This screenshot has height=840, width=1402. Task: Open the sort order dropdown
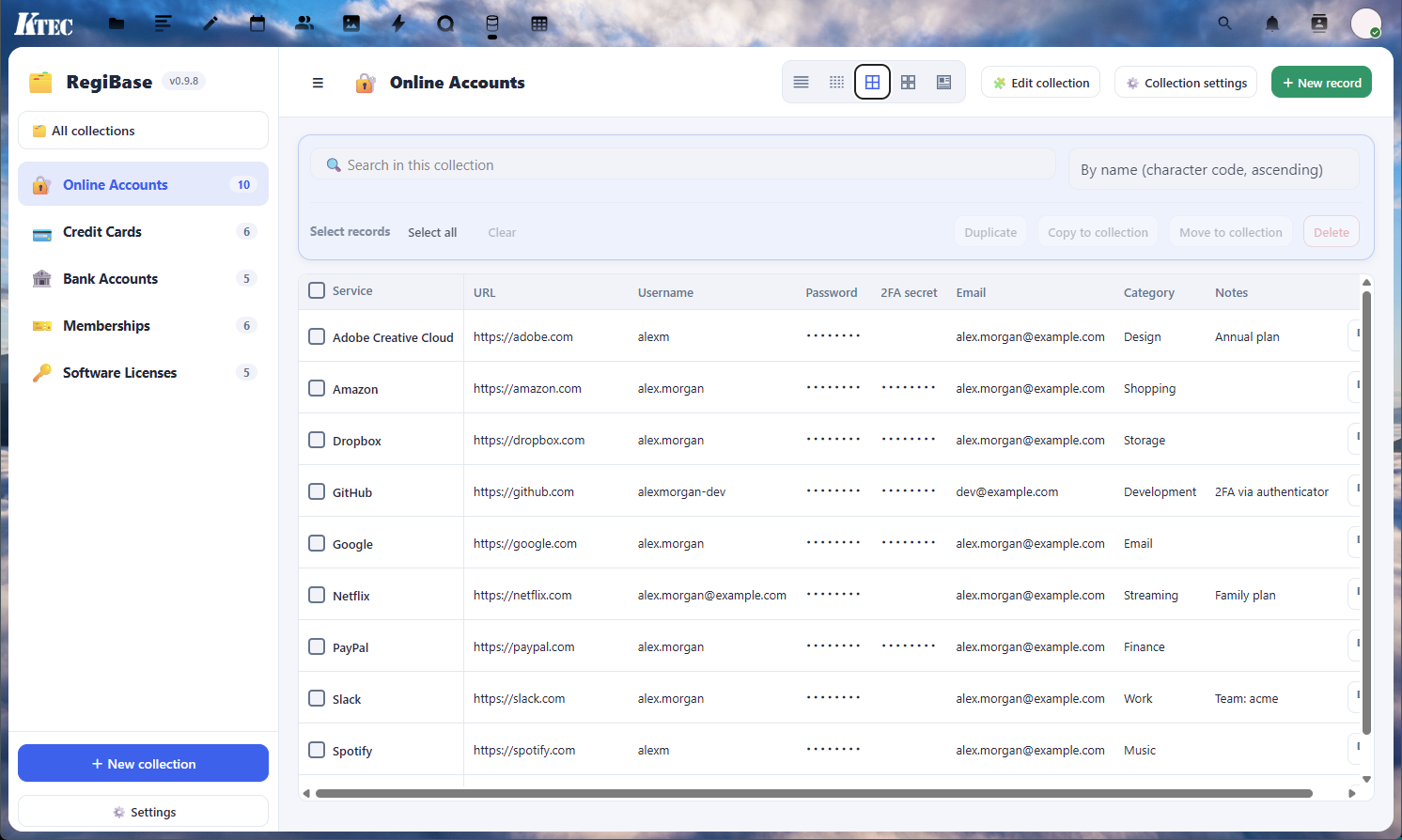pos(1213,169)
